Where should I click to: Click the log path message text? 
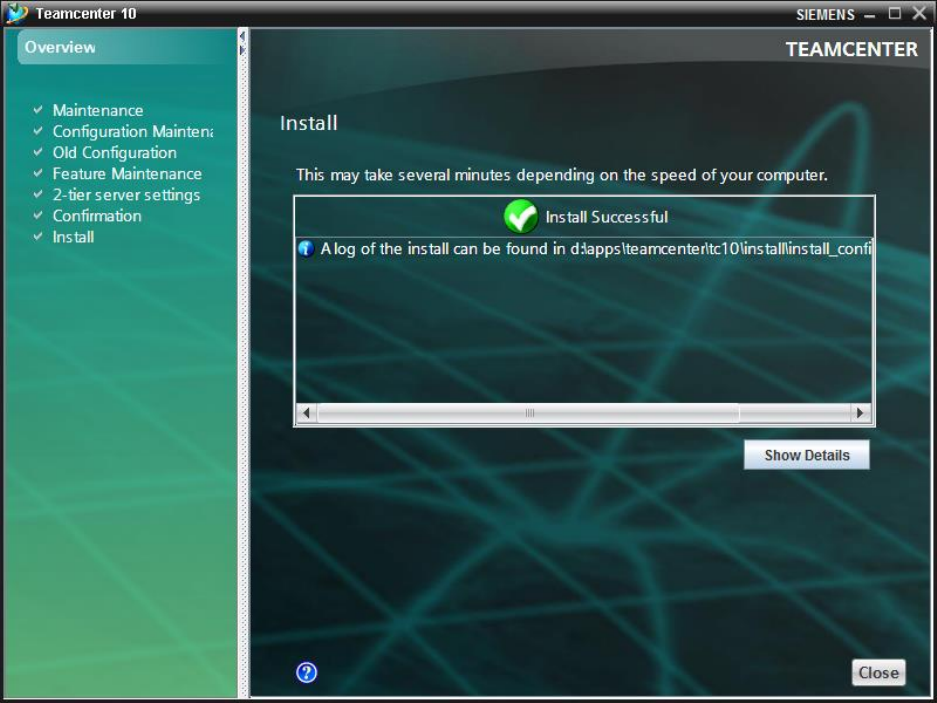point(595,249)
